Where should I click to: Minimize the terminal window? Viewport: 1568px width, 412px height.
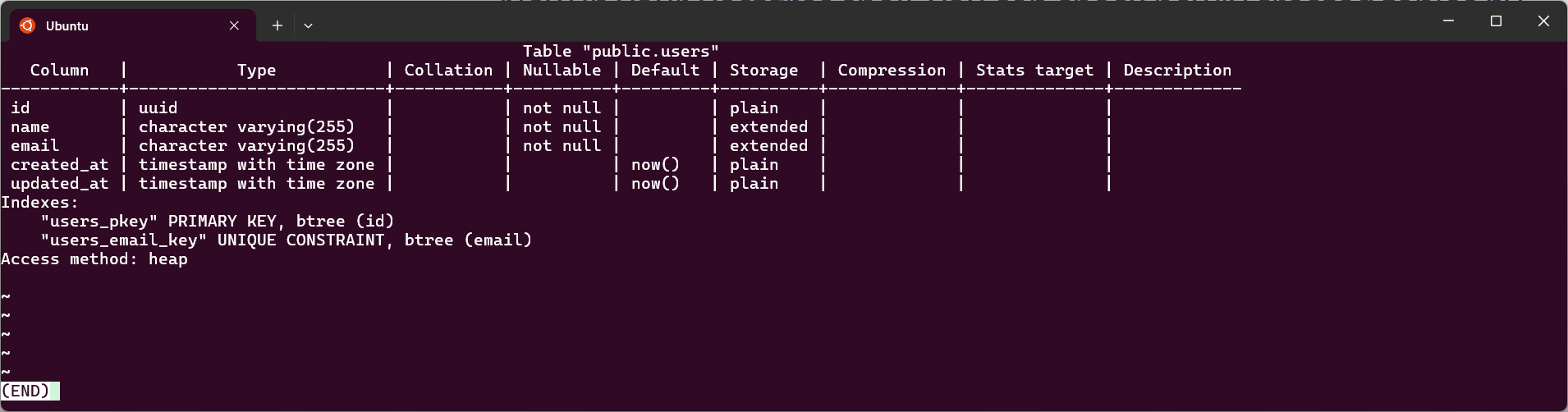pyautogui.click(x=1448, y=21)
